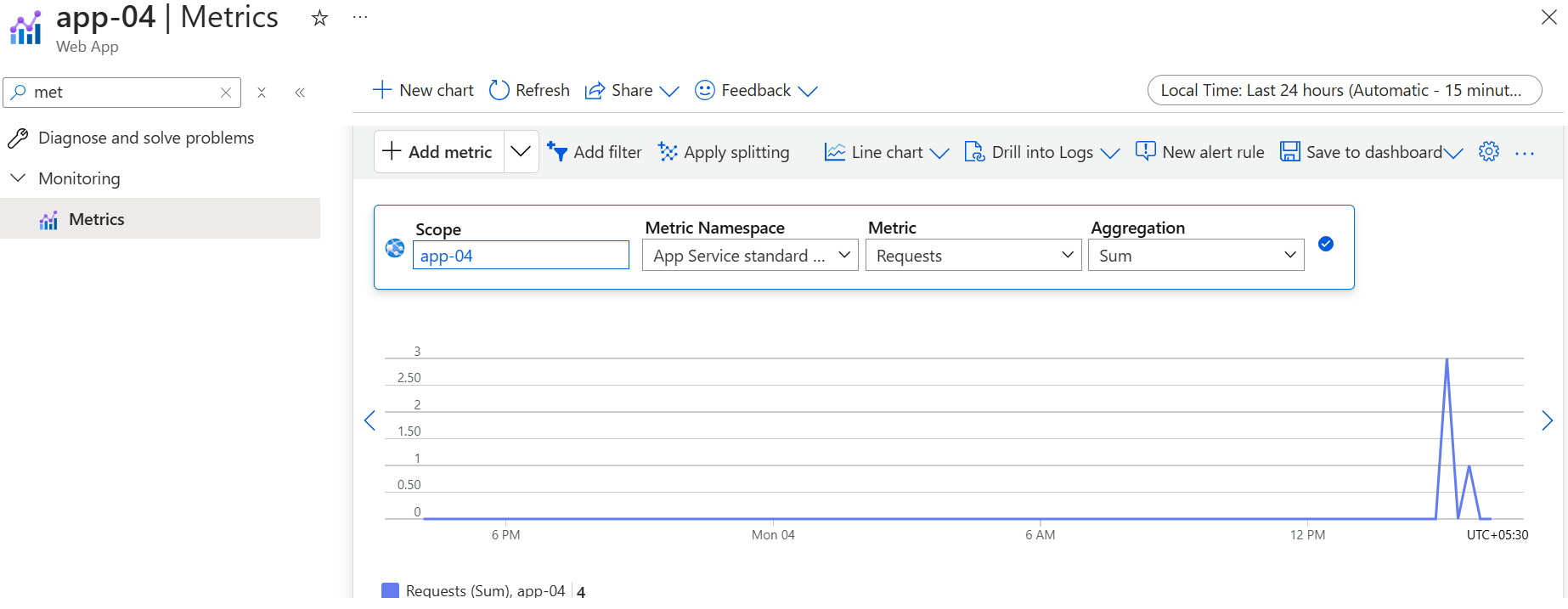Expand the Add metric dropdown arrow
Image resolution: width=1568 pixels, height=609 pixels.
pyautogui.click(x=521, y=152)
